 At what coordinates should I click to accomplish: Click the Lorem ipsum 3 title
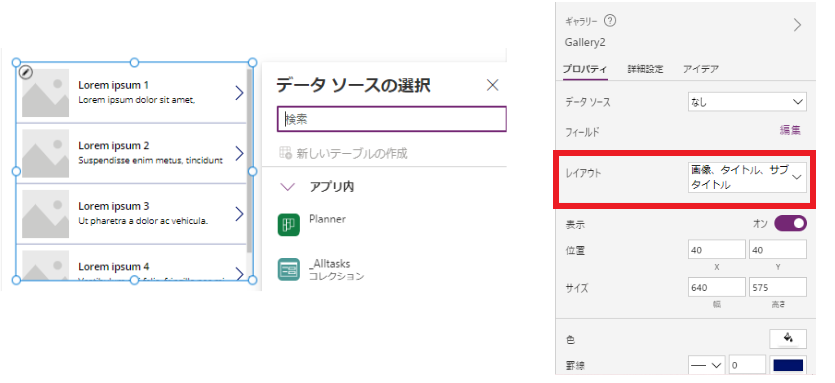pos(113,206)
